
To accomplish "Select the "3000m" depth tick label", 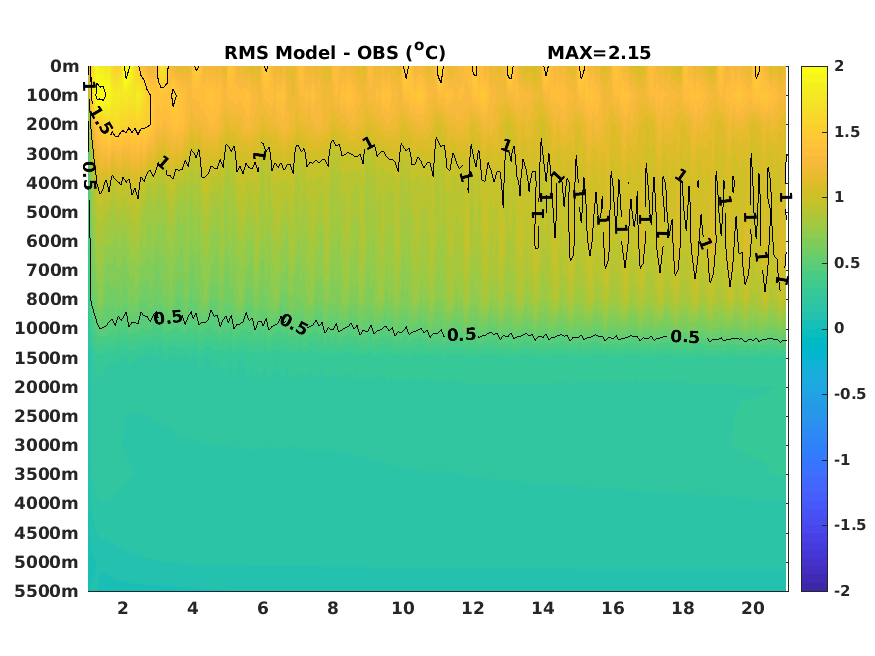I will (x=46, y=445).
